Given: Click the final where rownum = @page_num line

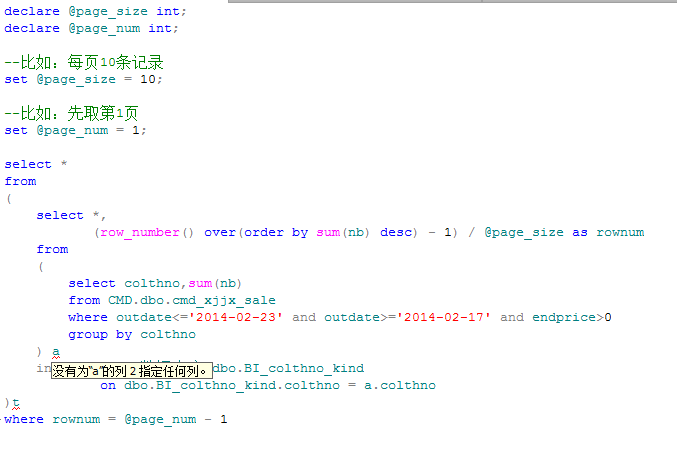Looking at the screenshot, I should pyautogui.click(x=115, y=419).
